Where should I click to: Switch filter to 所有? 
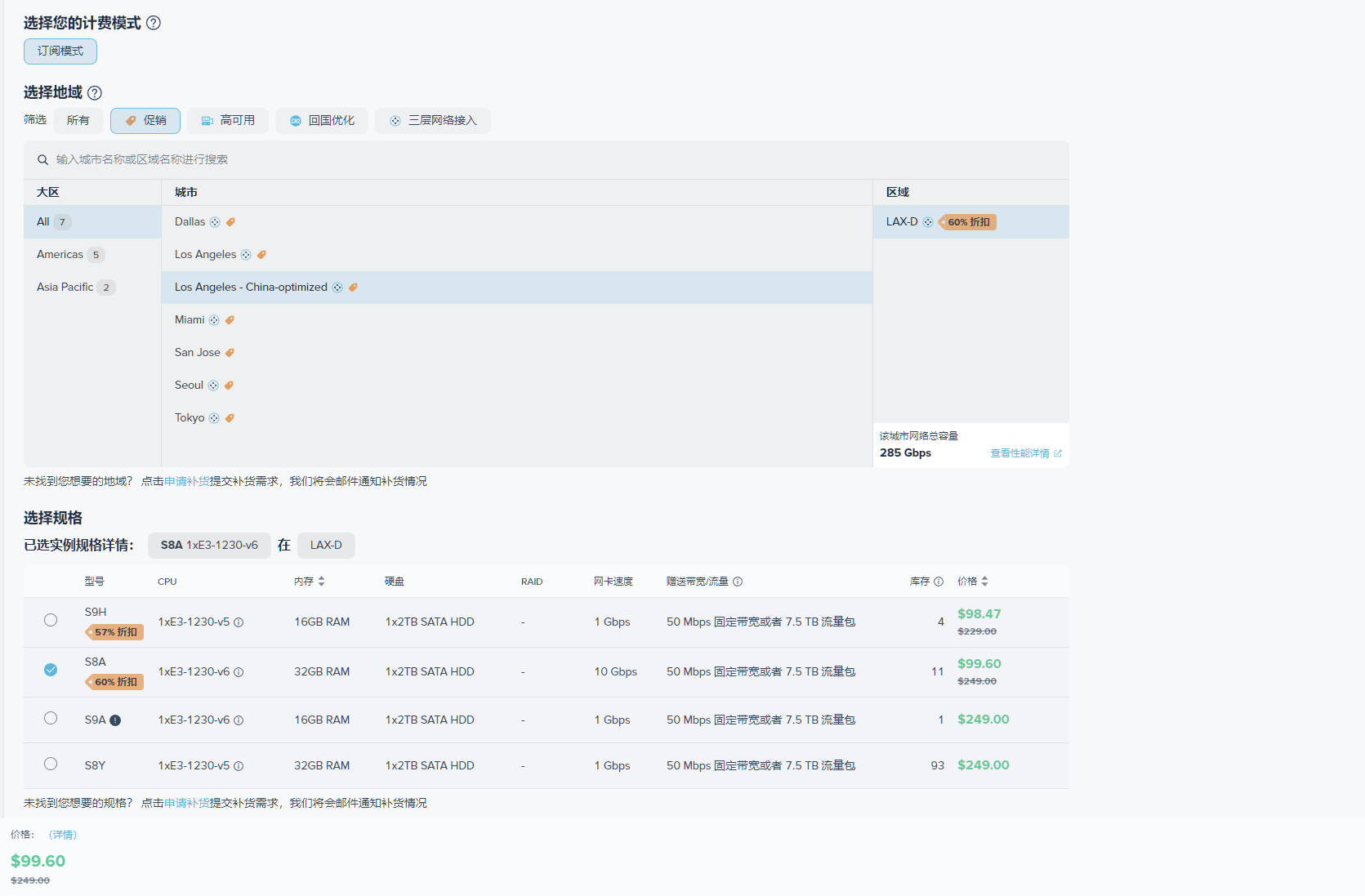point(78,121)
